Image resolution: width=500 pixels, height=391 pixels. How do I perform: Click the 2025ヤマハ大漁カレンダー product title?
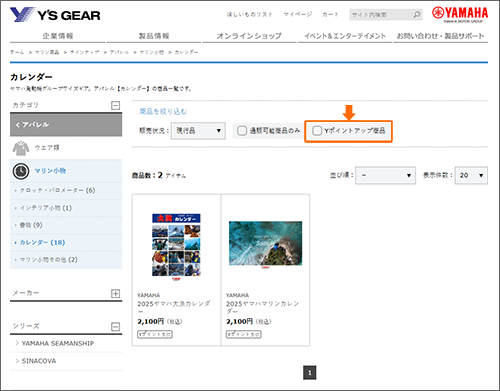[x=174, y=307]
